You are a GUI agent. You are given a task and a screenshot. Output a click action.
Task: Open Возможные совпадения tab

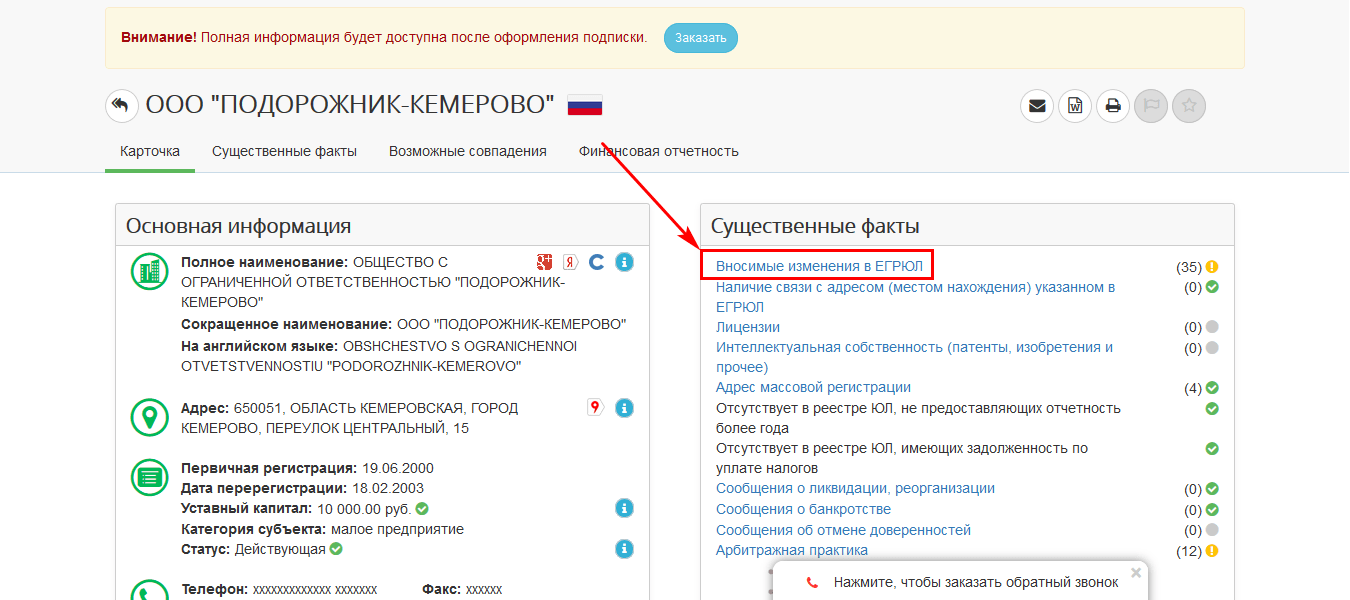coord(468,152)
